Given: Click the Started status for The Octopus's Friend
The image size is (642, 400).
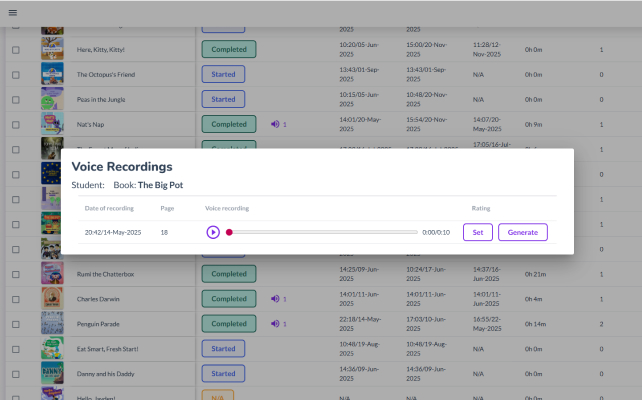Looking at the screenshot, I should pyautogui.click(x=223, y=74).
